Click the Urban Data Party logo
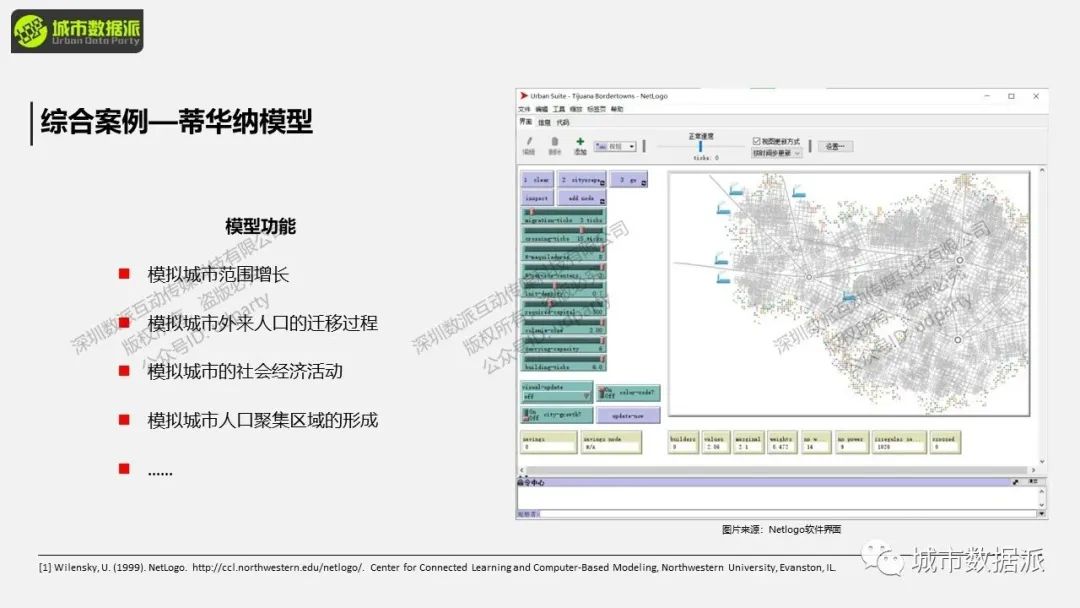1080x608 pixels. coord(77,31)
